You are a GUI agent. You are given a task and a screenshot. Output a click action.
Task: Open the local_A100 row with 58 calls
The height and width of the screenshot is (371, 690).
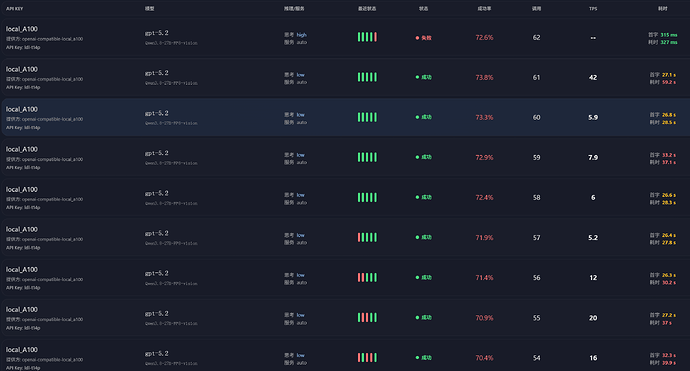click(x=345, y=198)
